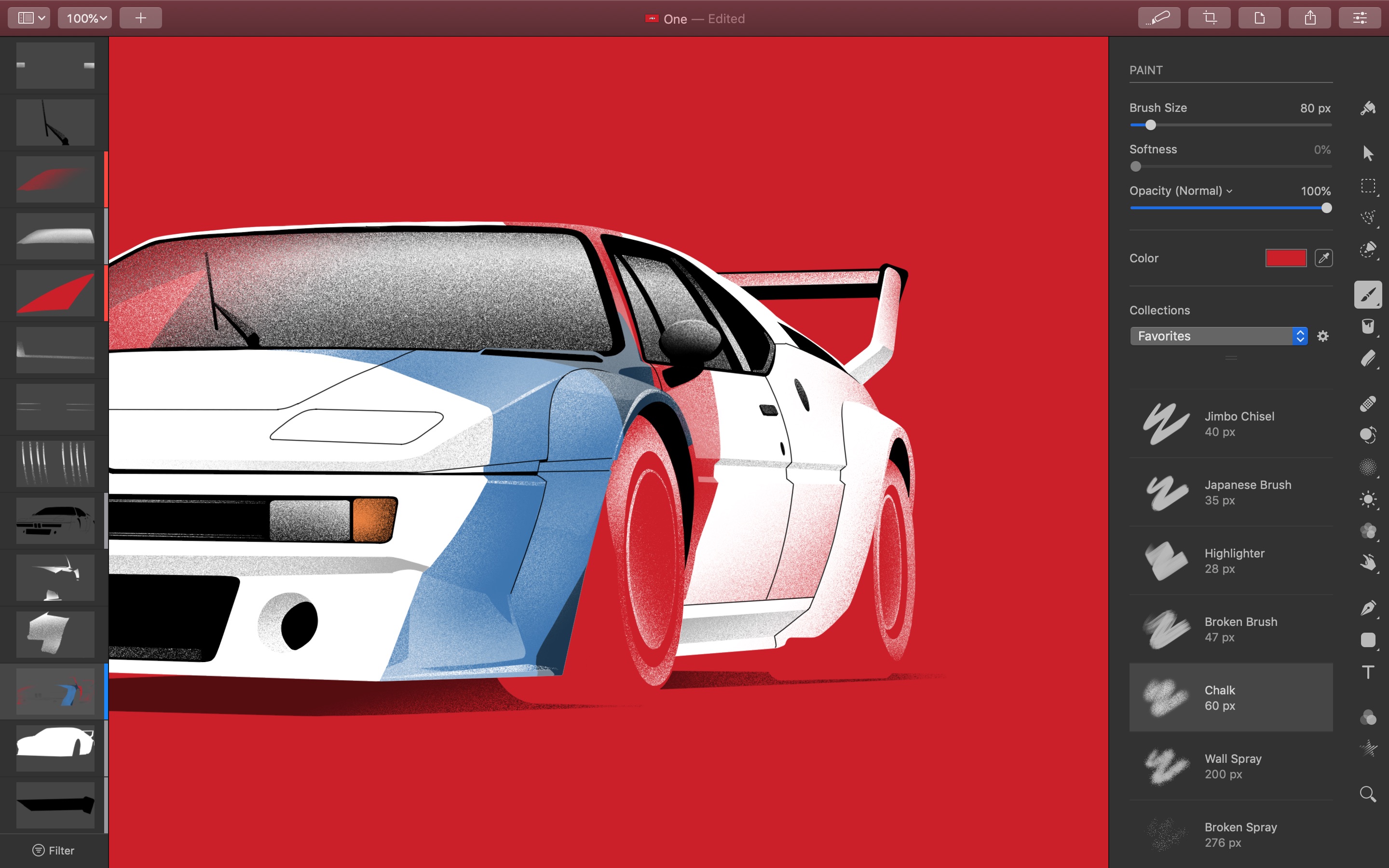Click the plus Add button in toolbar
The height and width of the screenshot is (868, 1389).
141,18
